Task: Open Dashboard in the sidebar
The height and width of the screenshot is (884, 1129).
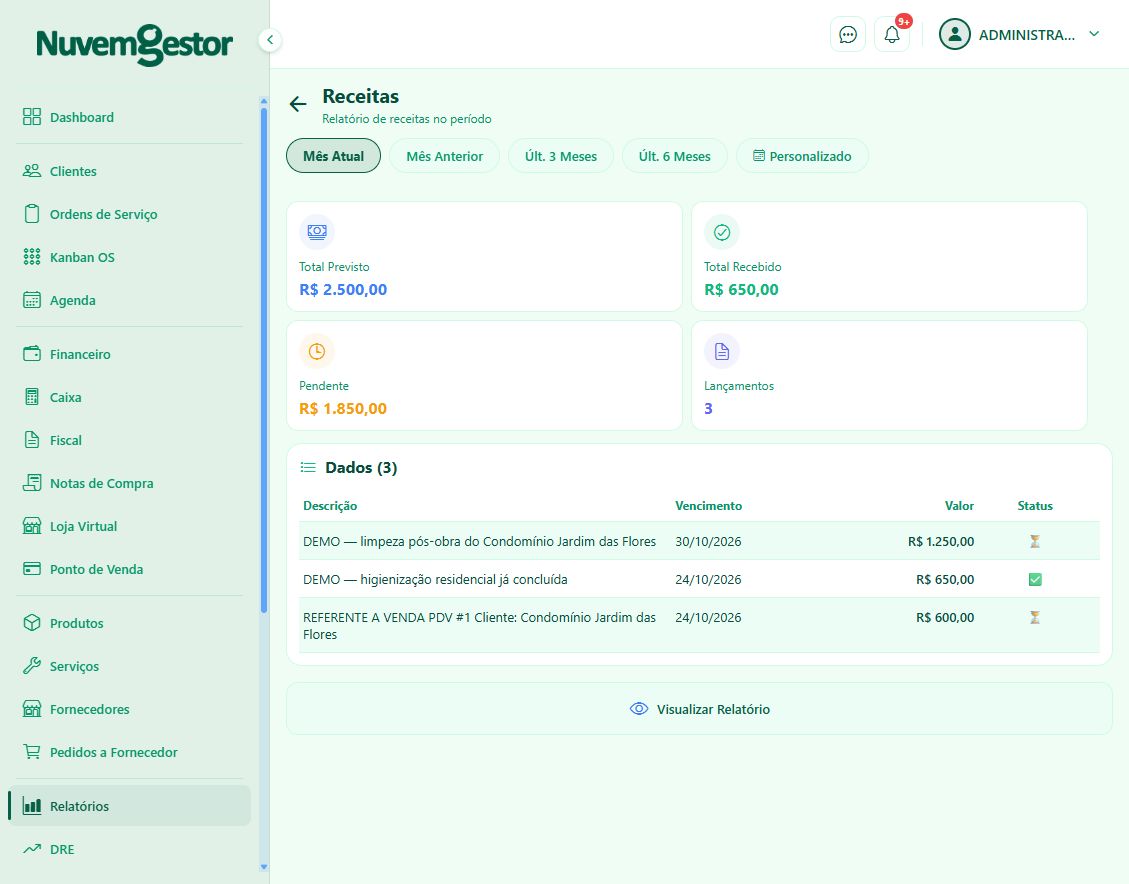Action: 130,117
